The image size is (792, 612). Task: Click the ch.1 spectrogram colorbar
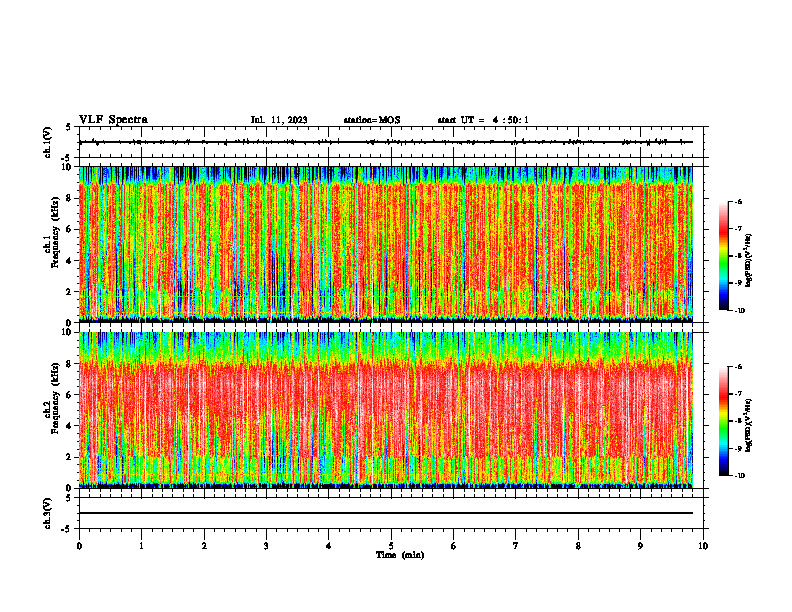click(724, 256)
